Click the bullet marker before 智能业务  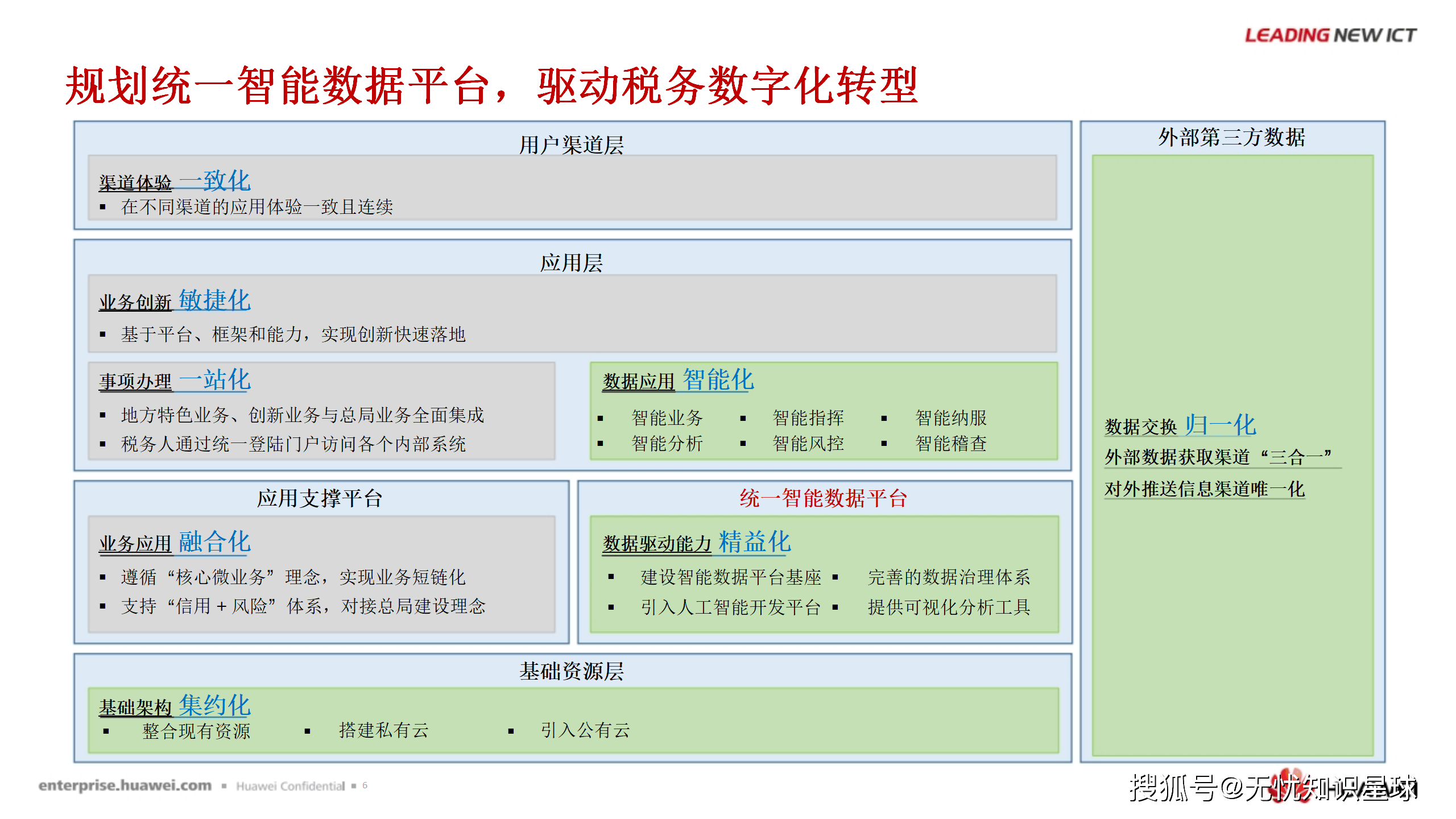601,418
